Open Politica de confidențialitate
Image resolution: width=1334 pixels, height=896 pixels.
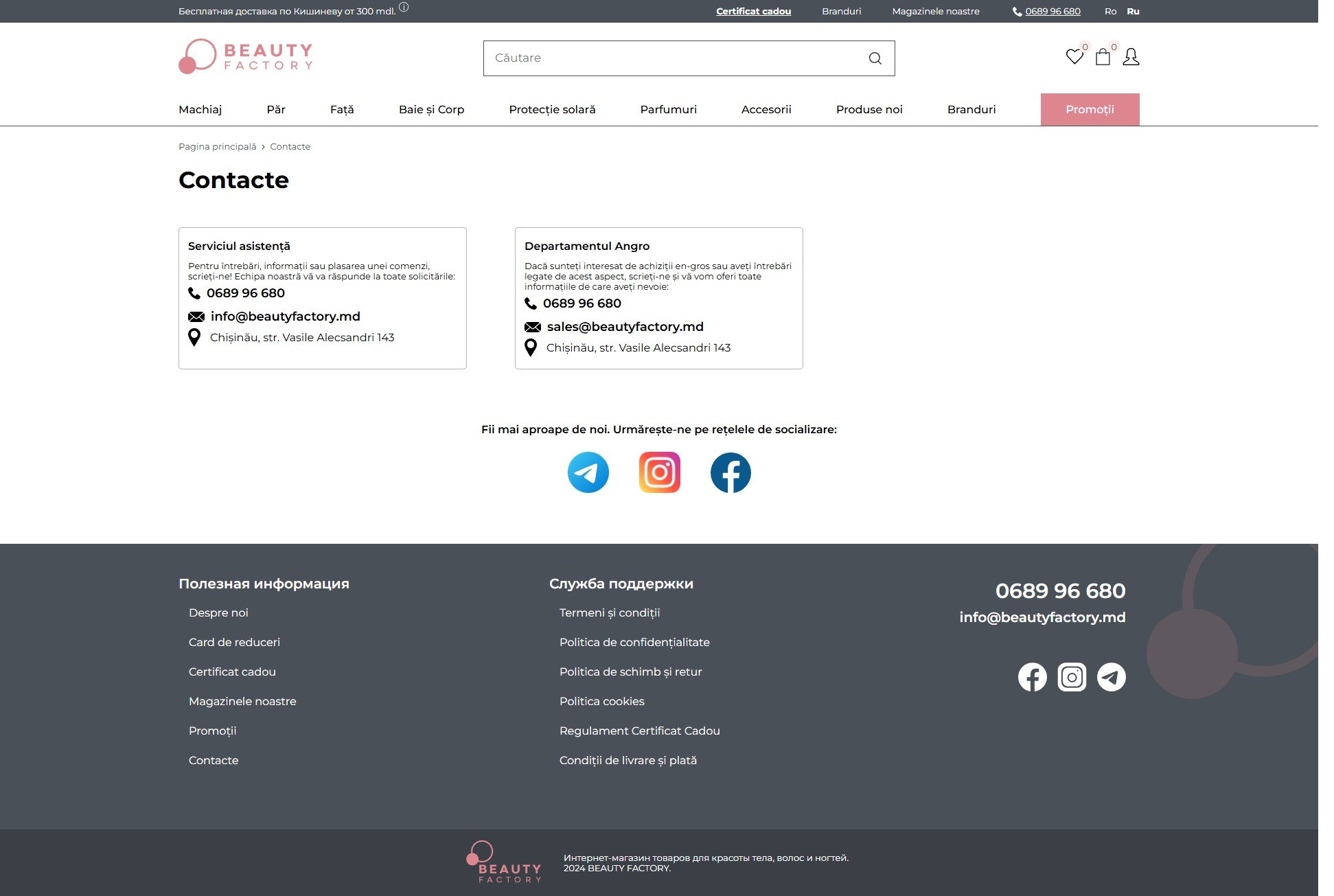pos(634,643)
